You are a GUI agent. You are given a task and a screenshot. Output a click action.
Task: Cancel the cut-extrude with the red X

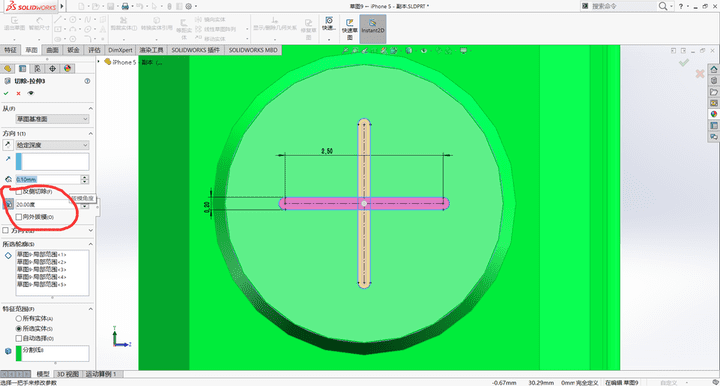coord(18,93)
